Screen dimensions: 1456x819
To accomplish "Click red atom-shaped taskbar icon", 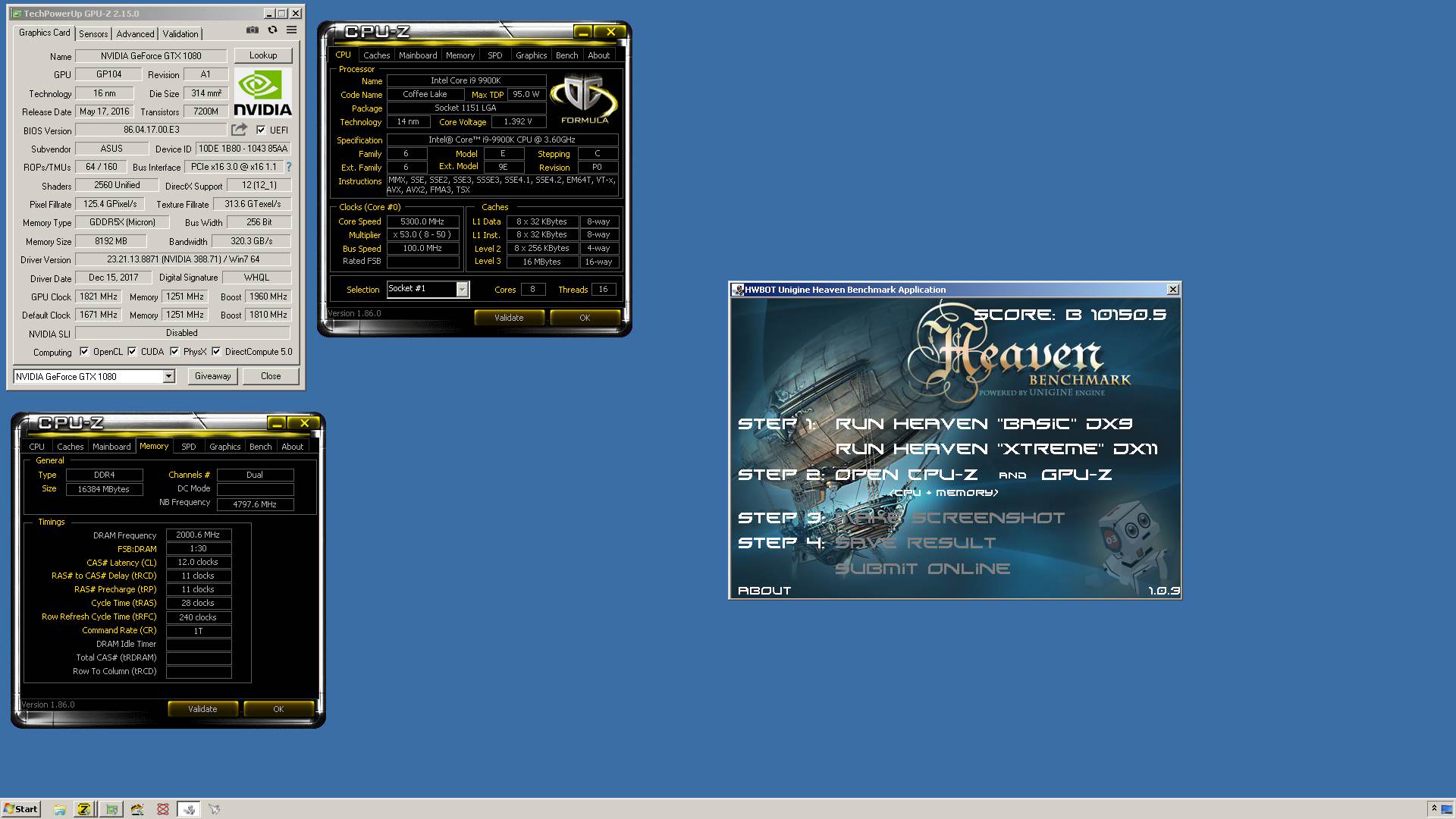I will [163, 809].
